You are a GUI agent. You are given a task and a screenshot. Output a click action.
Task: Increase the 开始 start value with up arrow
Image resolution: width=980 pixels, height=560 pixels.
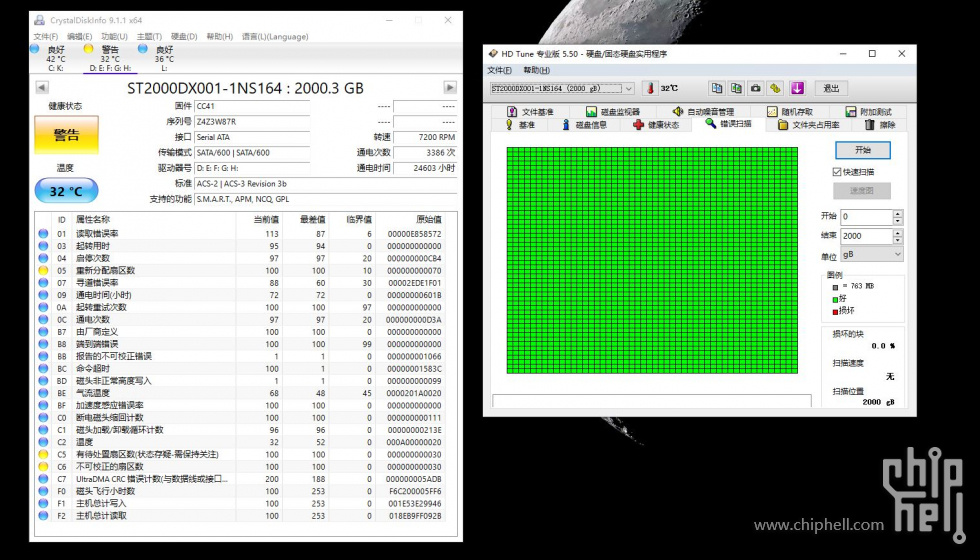click(x=898, y=214)
